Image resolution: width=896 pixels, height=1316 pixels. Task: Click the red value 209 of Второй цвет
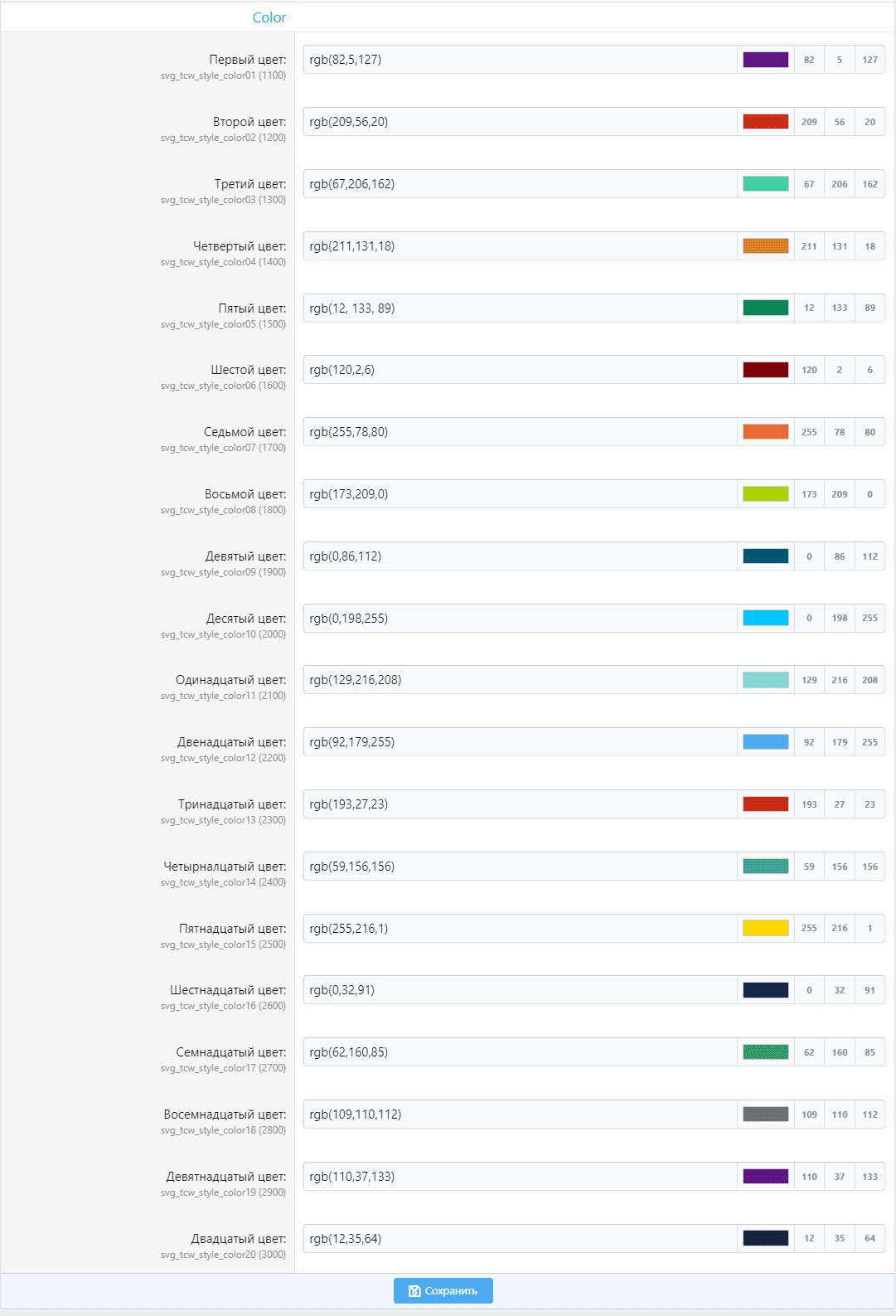coord(809,122)
